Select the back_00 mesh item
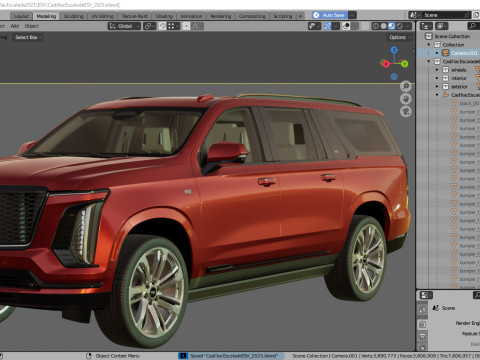480x360 pixels. [469, 103]
